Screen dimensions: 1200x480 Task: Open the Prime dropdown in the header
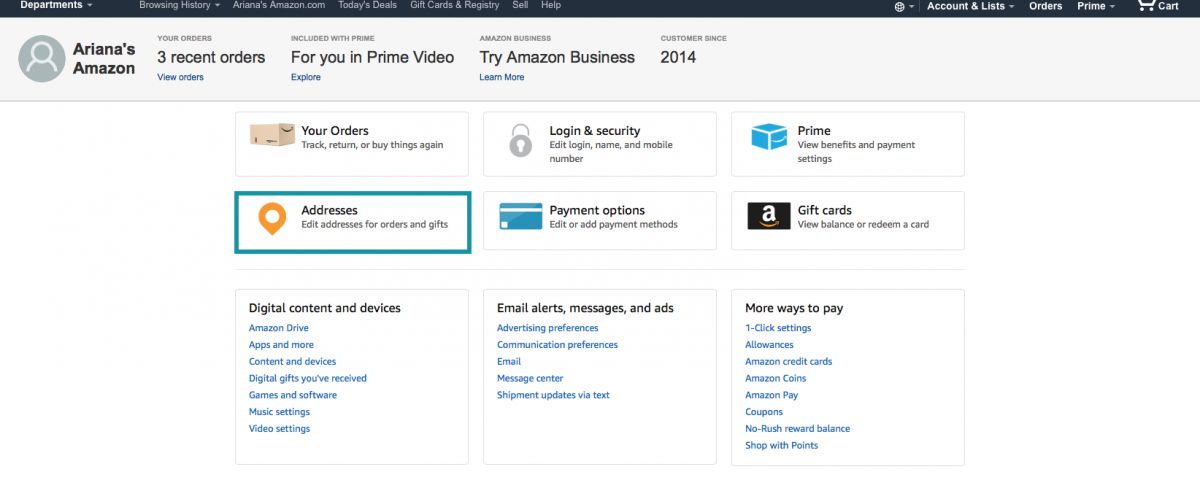pyautogui.click(x=1096, y=6)
